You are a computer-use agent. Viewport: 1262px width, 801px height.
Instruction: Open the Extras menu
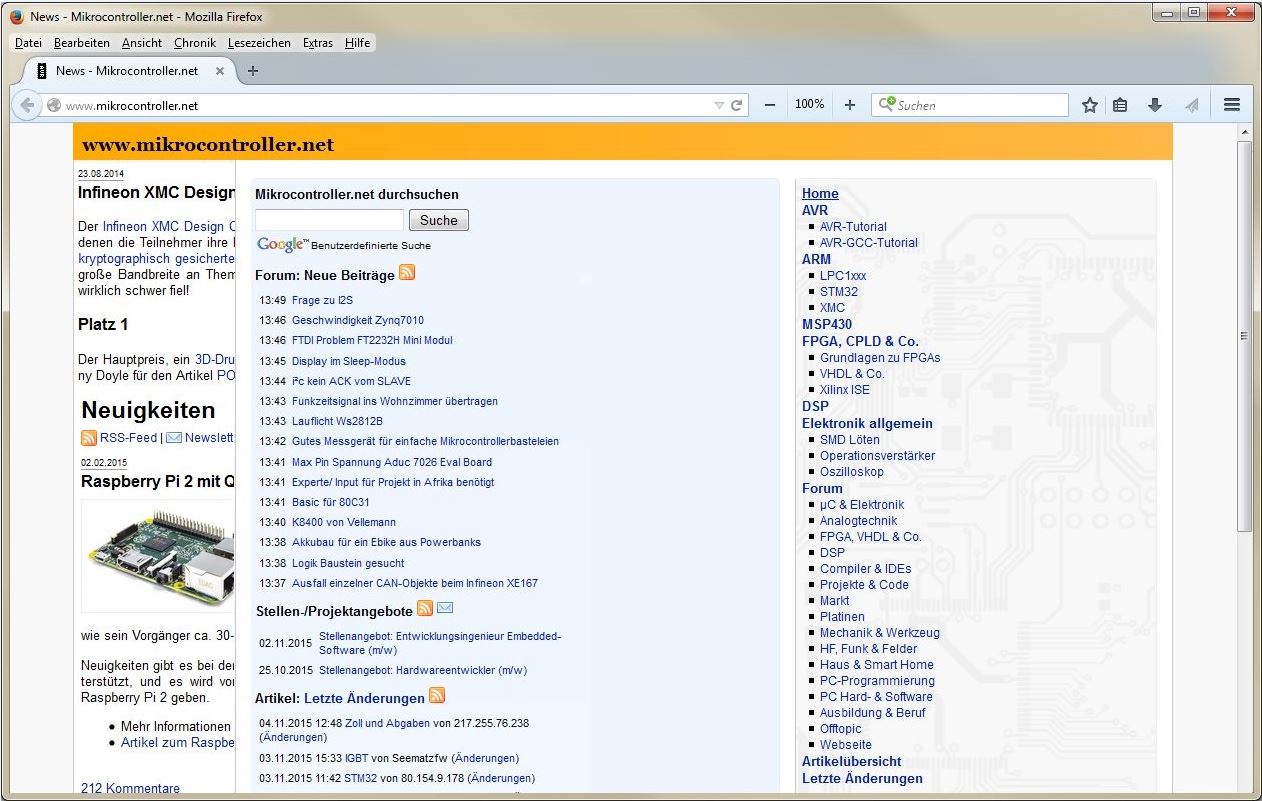318,43
